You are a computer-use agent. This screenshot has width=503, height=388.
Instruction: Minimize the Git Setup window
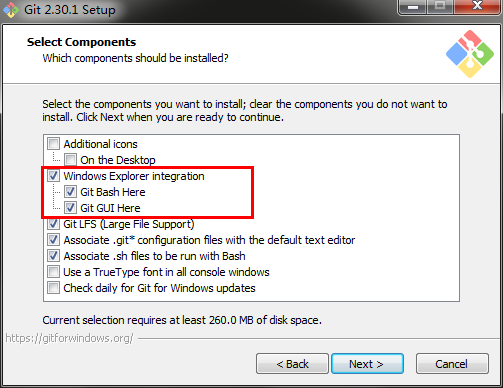point(413,7)
